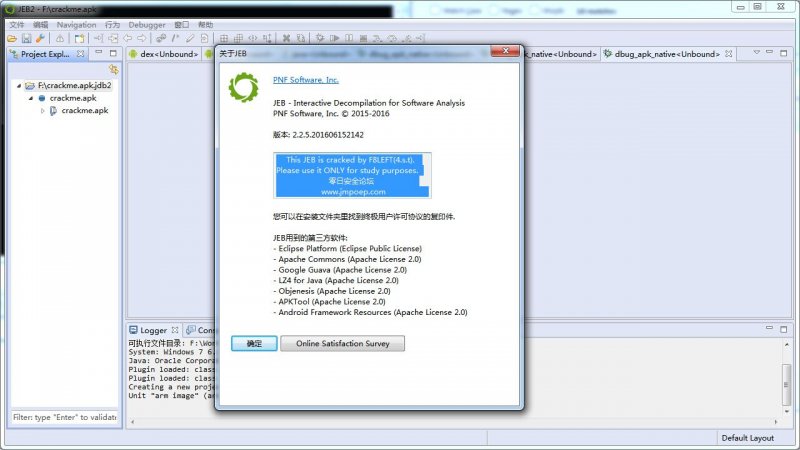Viewport: 800px width, 450px height.
Task: Close the Logger tab with its X
Action: [175, 330]
